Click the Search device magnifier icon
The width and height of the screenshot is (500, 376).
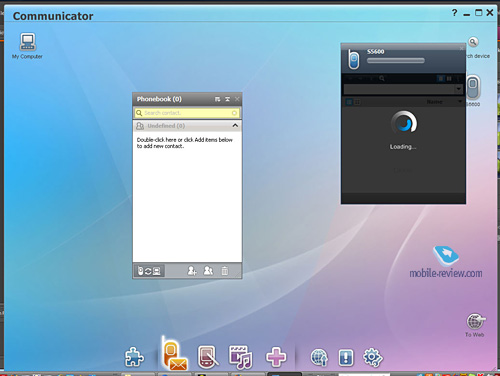tap(473, 42)
